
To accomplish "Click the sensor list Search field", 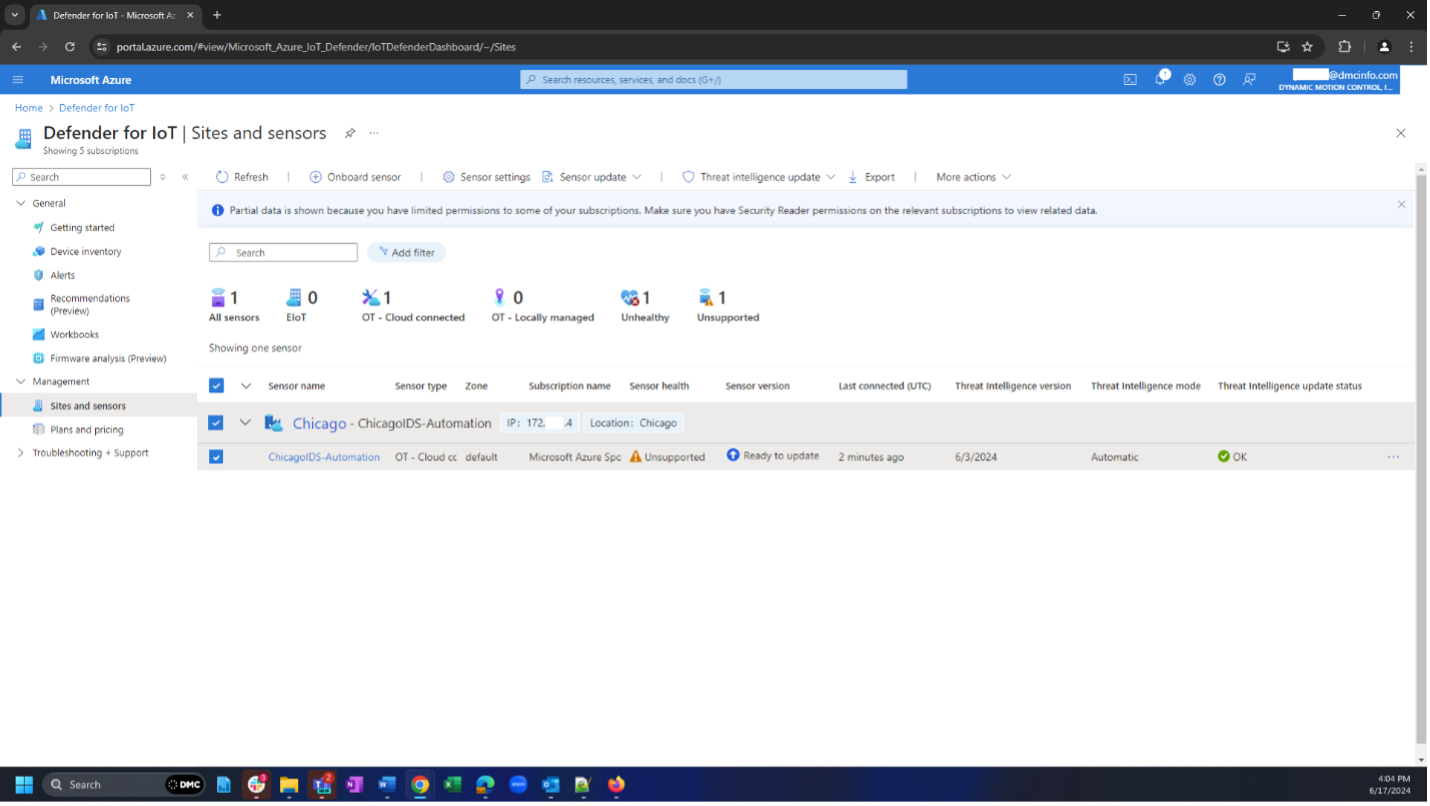I will pyautogui.click(x=283, y=253).
